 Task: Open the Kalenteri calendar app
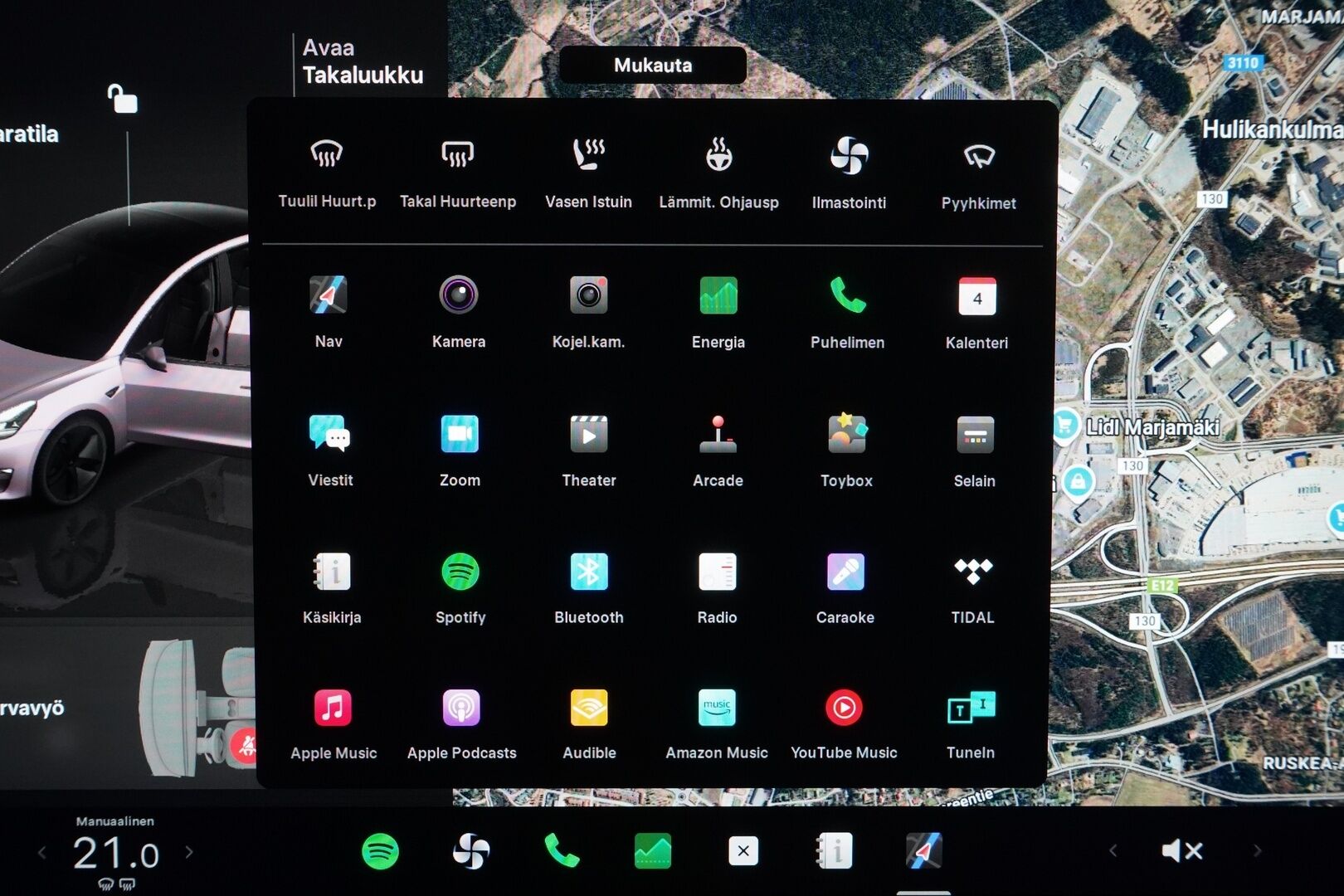pyautogui.click(x=977, y=312)
